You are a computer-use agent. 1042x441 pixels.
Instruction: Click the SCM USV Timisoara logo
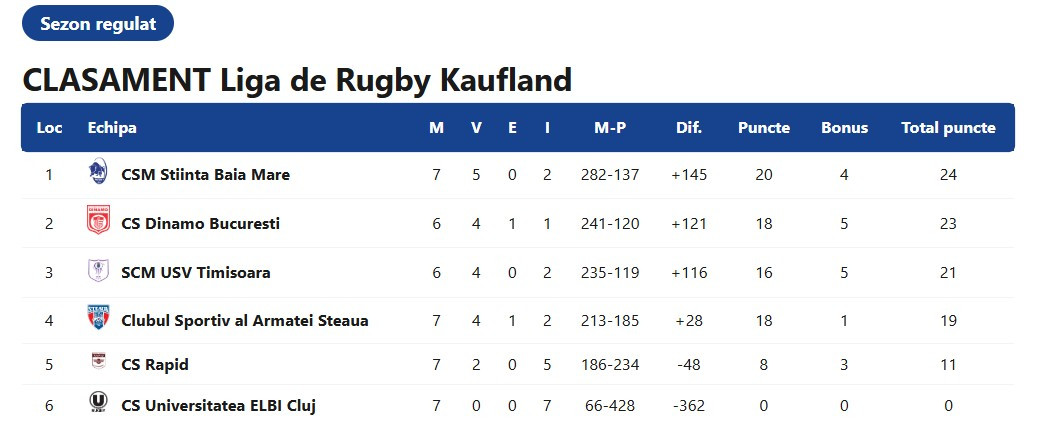(98, 271)
